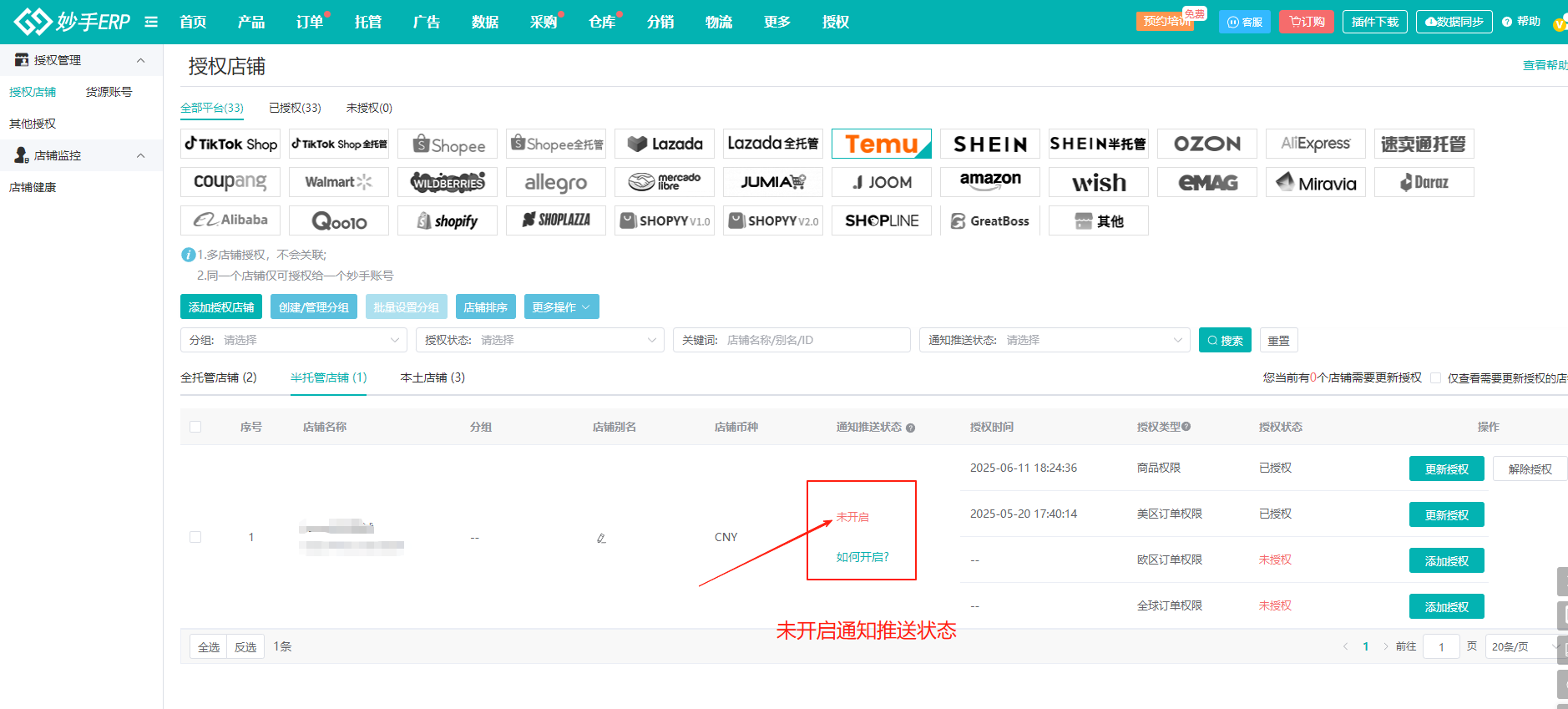Switch to 已授权(33) tab

[295, 108]
